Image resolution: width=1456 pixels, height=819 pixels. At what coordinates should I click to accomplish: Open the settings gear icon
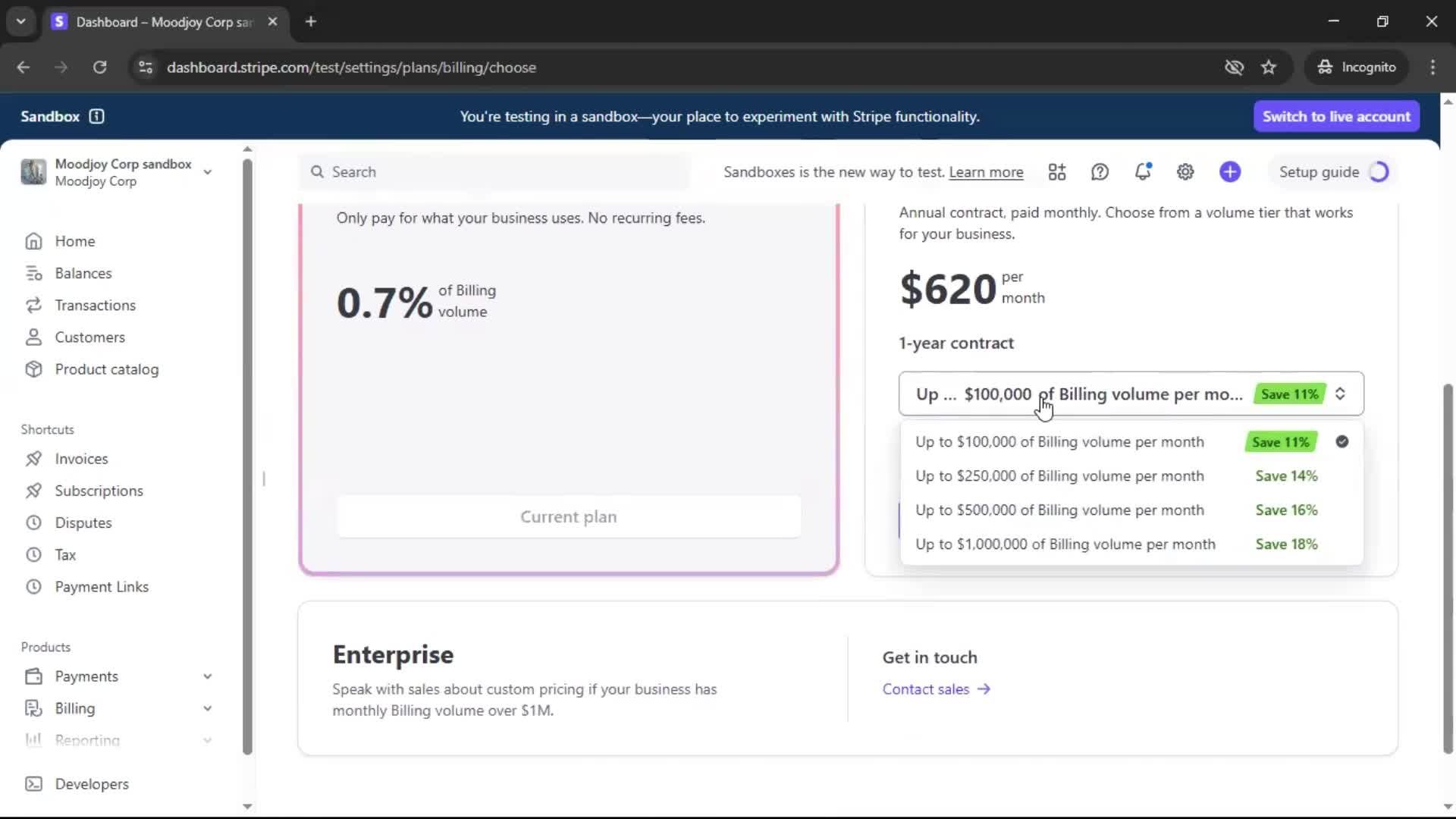[1185, 172]
